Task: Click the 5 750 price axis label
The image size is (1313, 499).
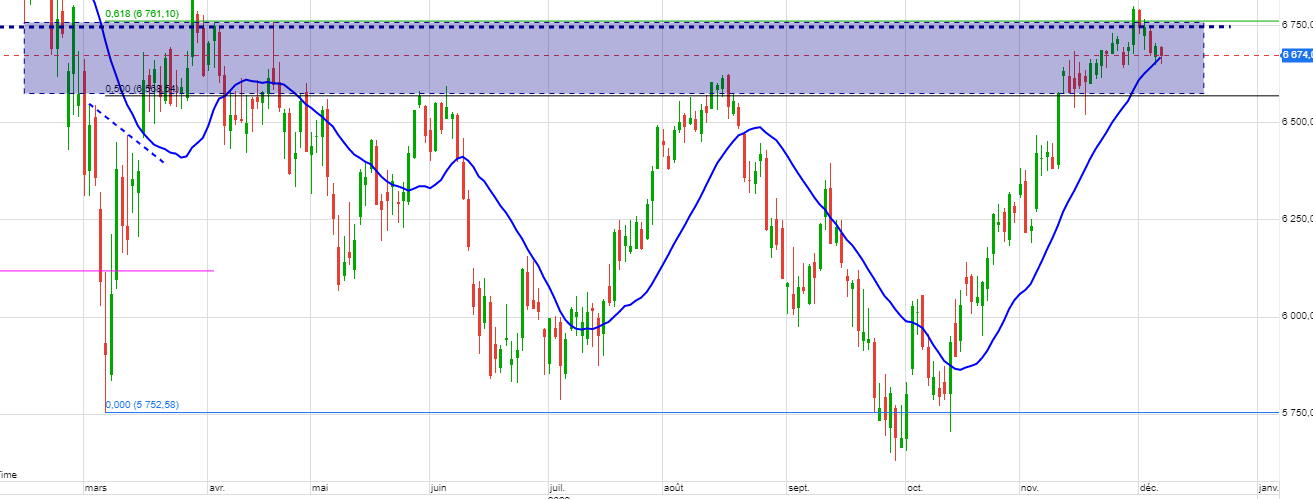Action: [1296, 413]
